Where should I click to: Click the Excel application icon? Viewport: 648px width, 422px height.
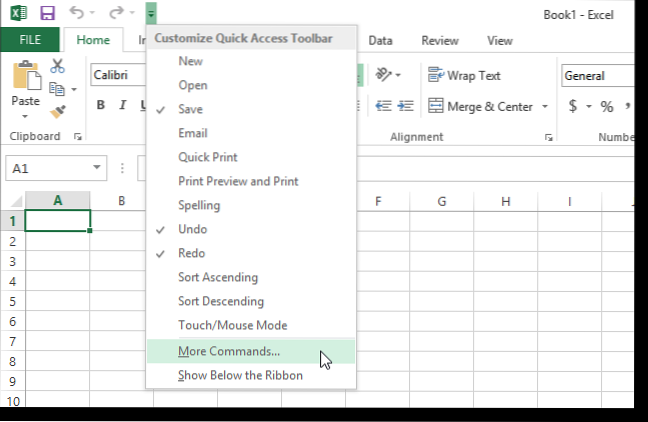click(x=19, y=13)
